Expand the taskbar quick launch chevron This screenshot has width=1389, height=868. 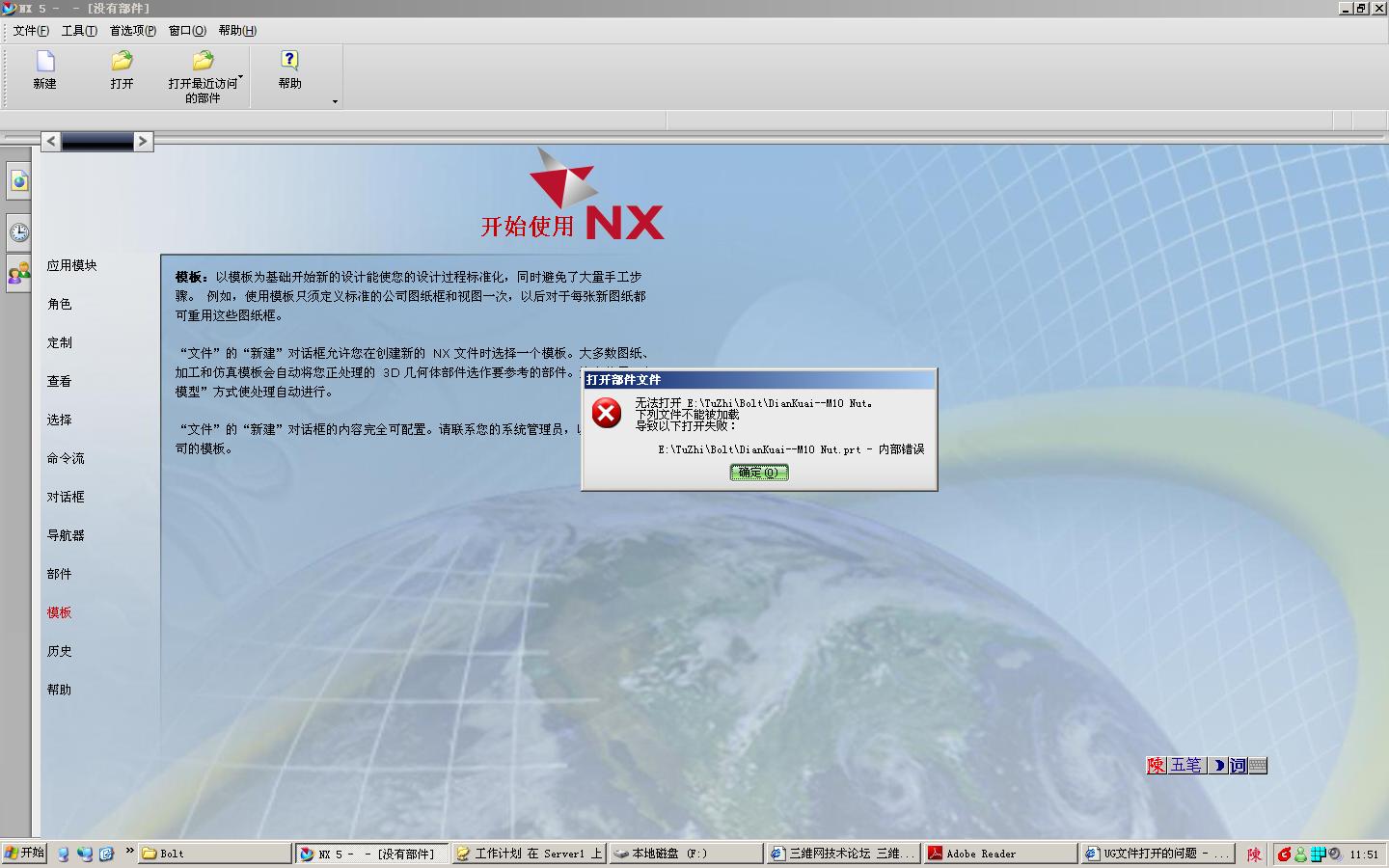(x=129, y=851)
